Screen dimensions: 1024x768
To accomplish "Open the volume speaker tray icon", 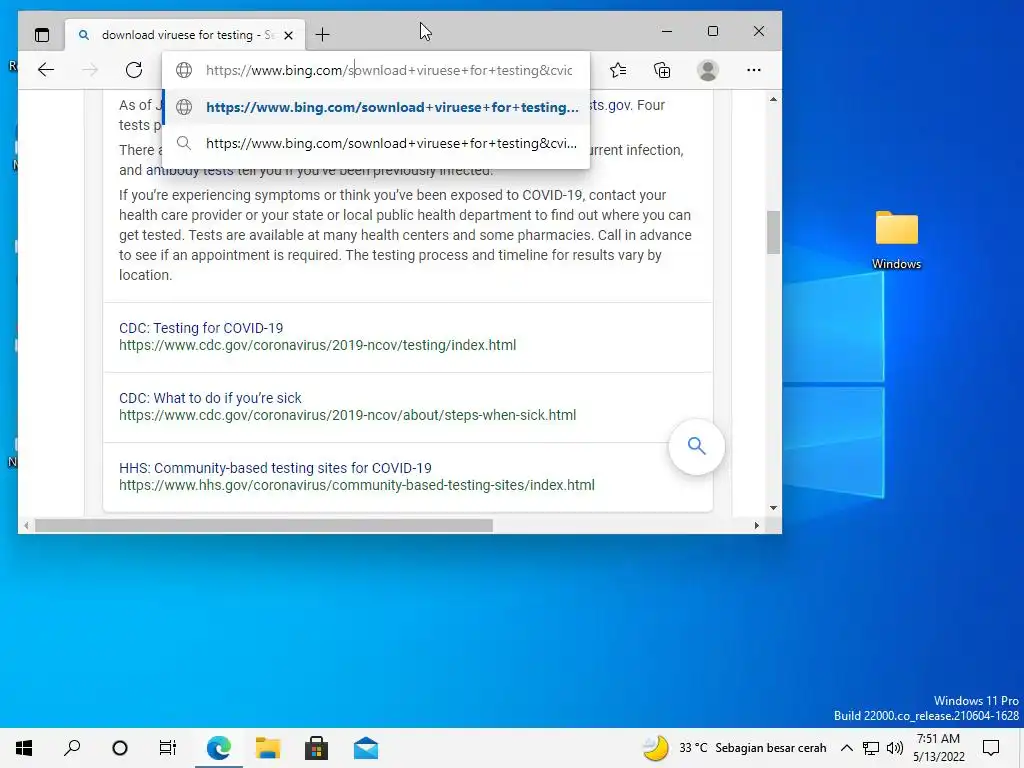I will (895, 748).
